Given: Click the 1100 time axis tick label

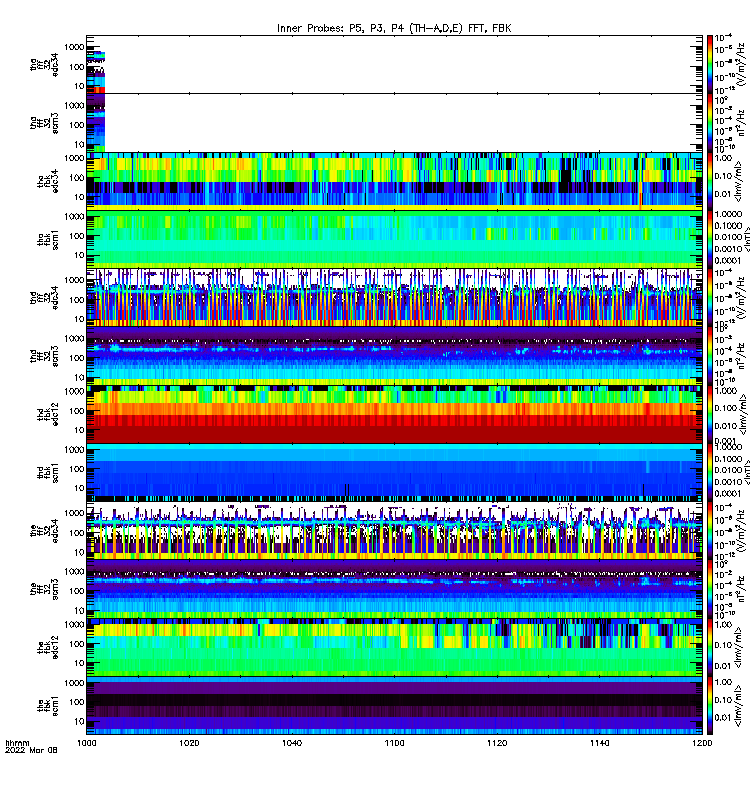Looking at the screenshot, I should 394,743.
